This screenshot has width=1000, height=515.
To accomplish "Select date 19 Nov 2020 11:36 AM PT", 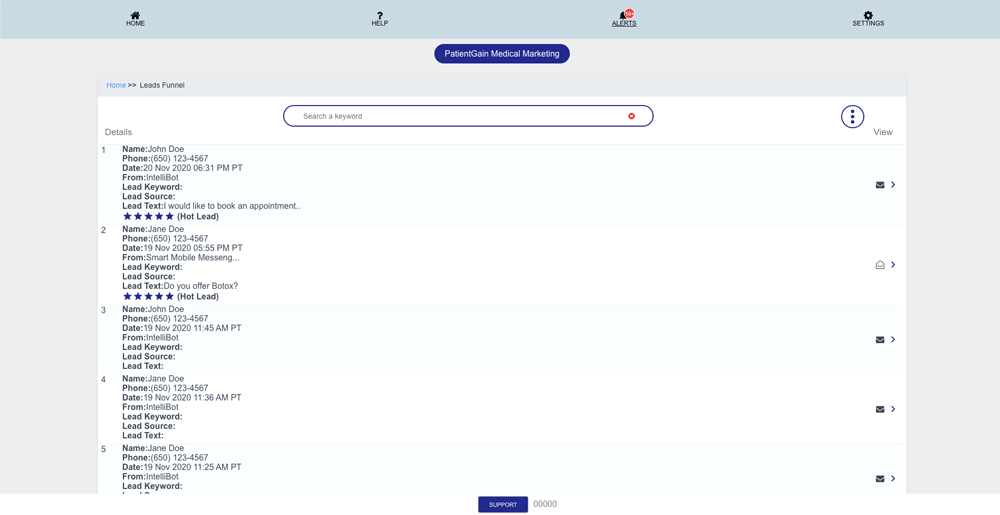I will [192, 398].
